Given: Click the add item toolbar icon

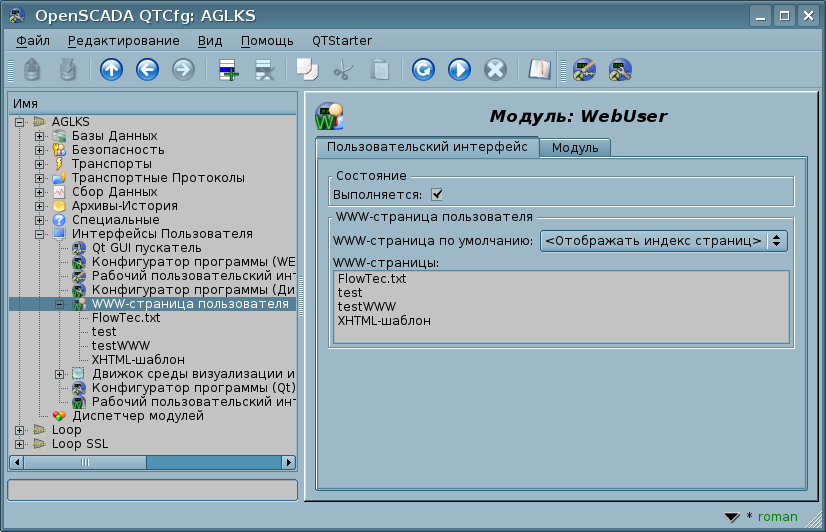Looking at the screenshot, I should 229,70.
